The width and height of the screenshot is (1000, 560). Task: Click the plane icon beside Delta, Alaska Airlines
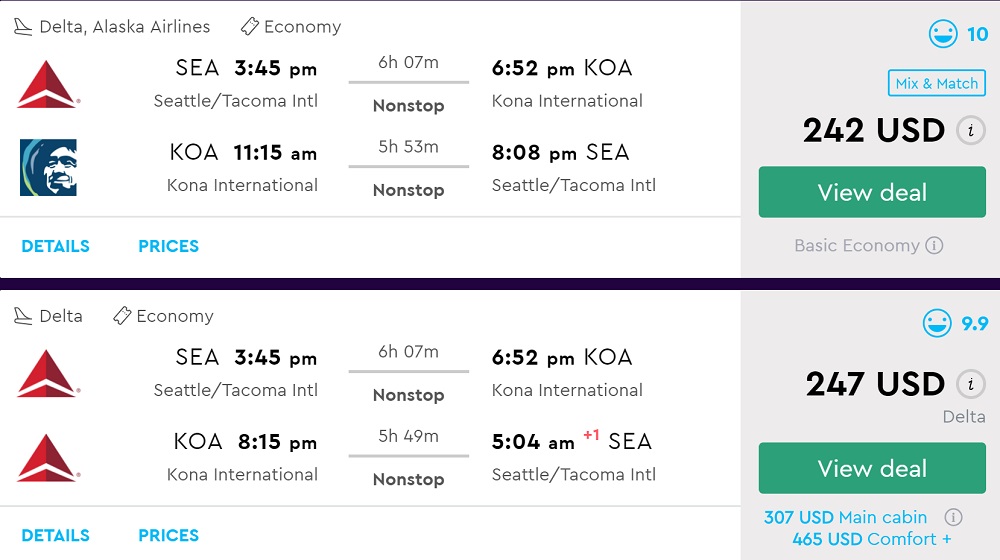coord(23,27)
